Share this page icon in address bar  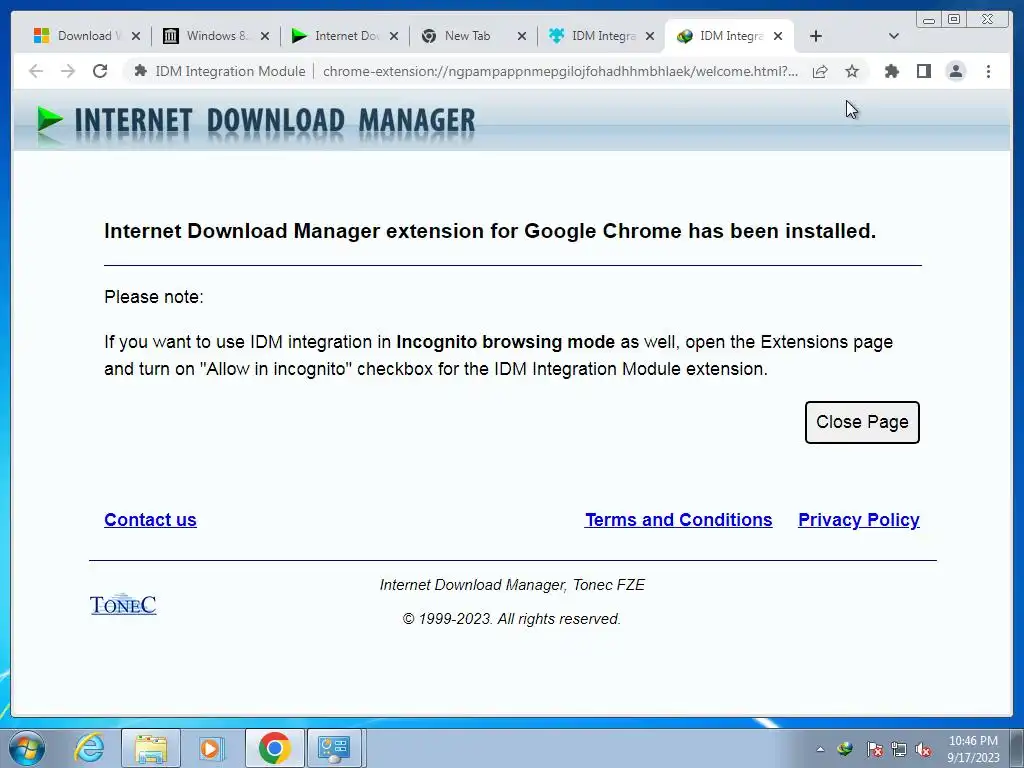click(820, 71)
